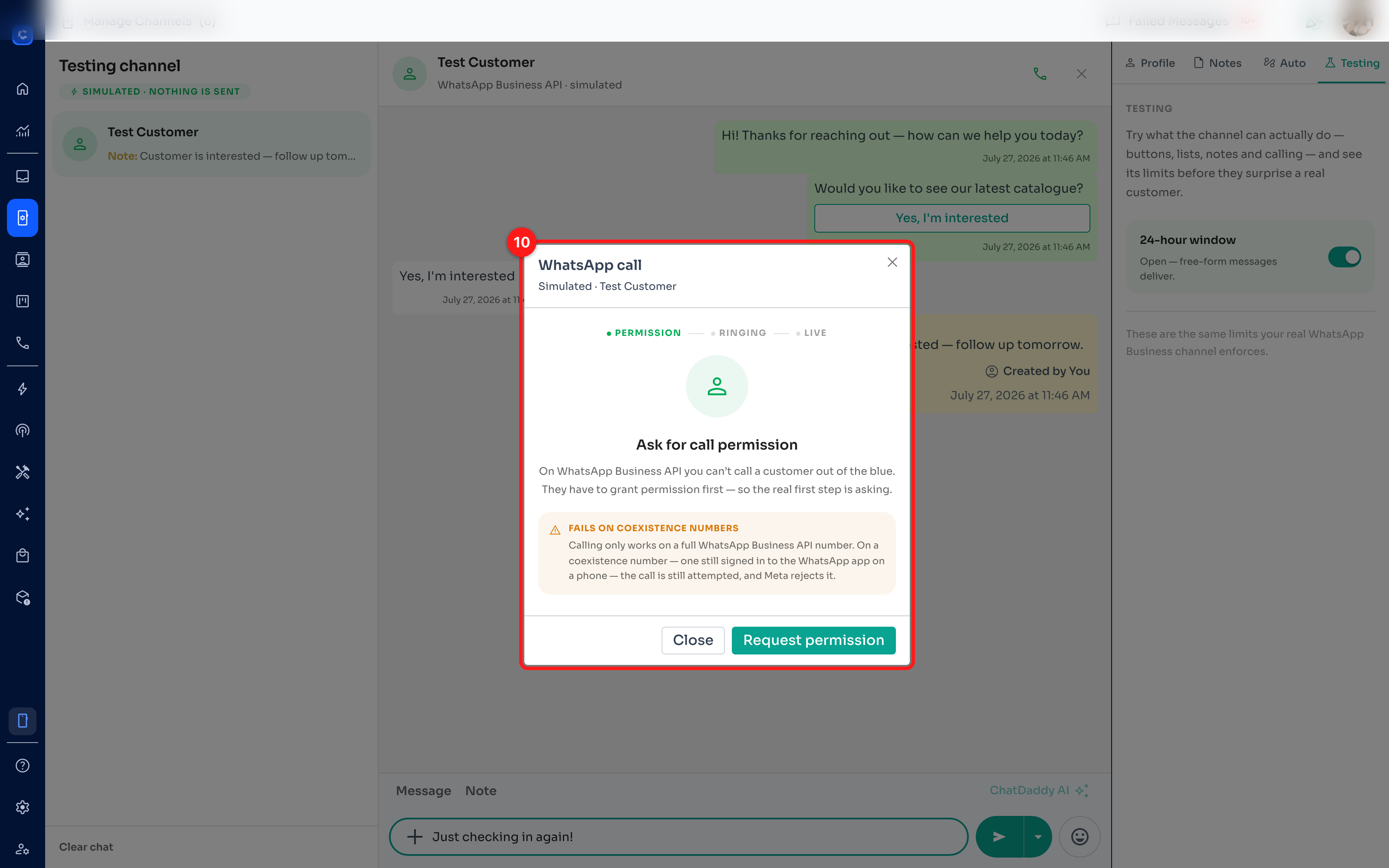Screen dimensions: 1389x868
Task: Add attachment with the plus icon
Action: (x=415, y=836)
